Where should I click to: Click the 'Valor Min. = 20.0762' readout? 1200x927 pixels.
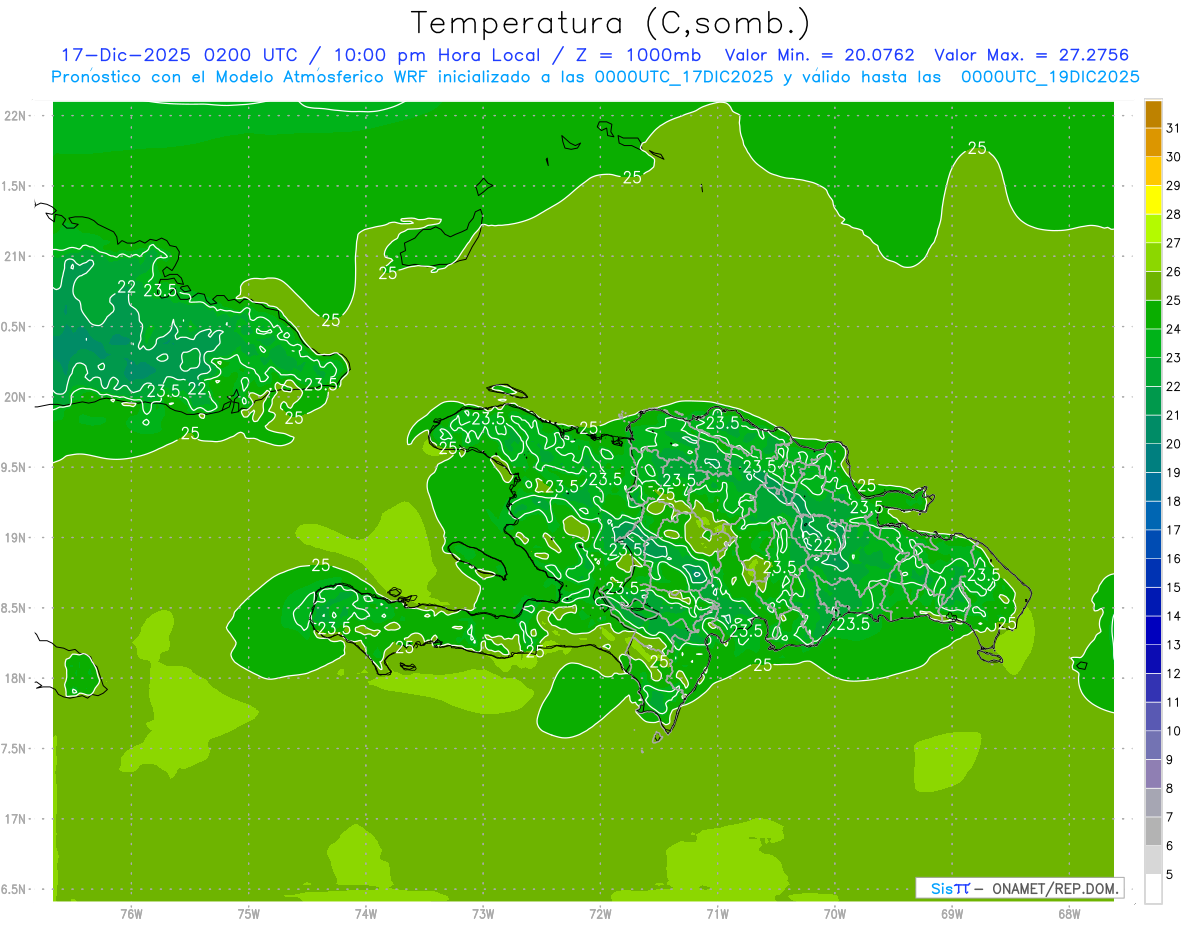coord(819,55)
